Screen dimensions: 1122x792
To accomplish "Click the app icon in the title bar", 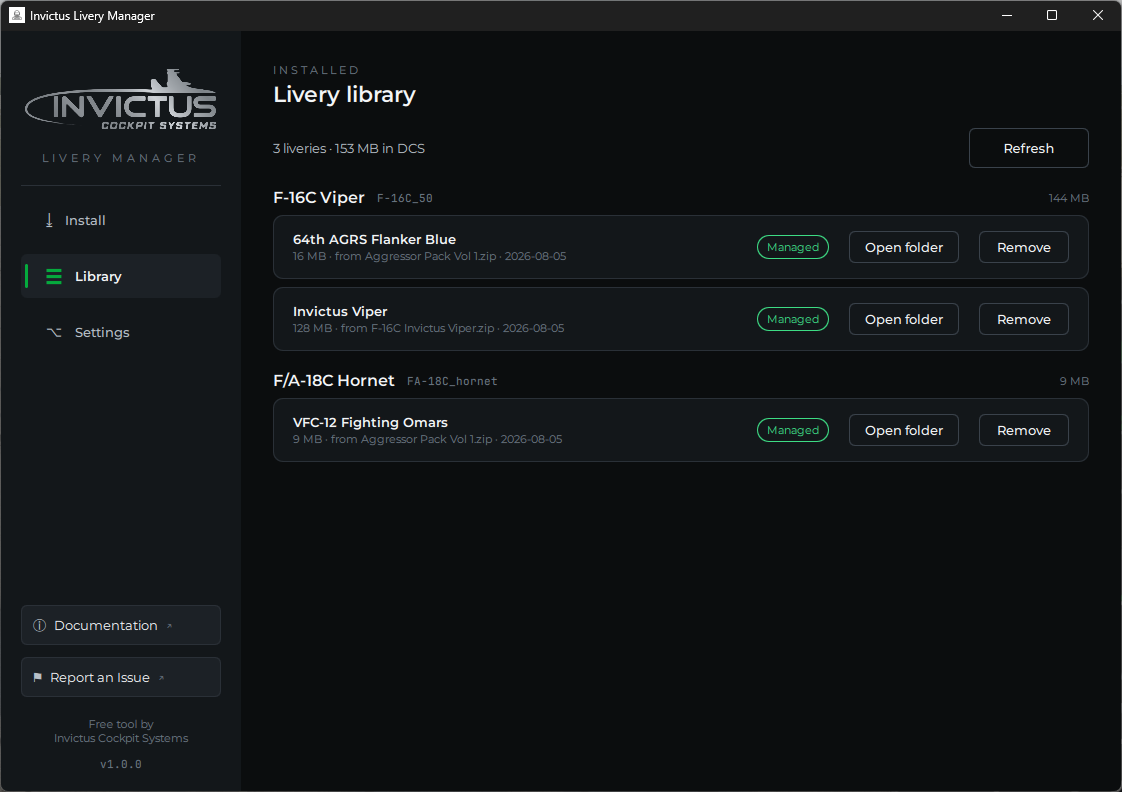I will (x=16, y=15).
